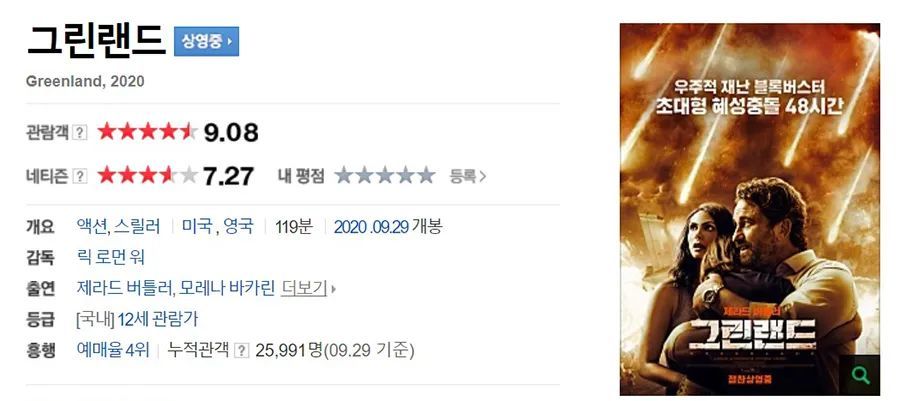Open help icon next to 관람객 rating

80,133
